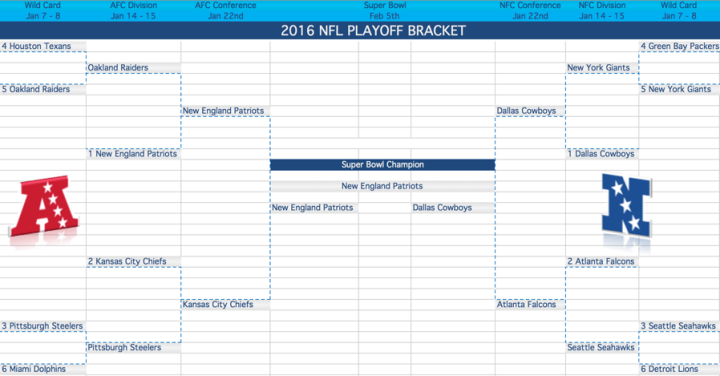Select the 6 Miami Dolphins cell
The image size is (720, 376).
pos(43,369)
